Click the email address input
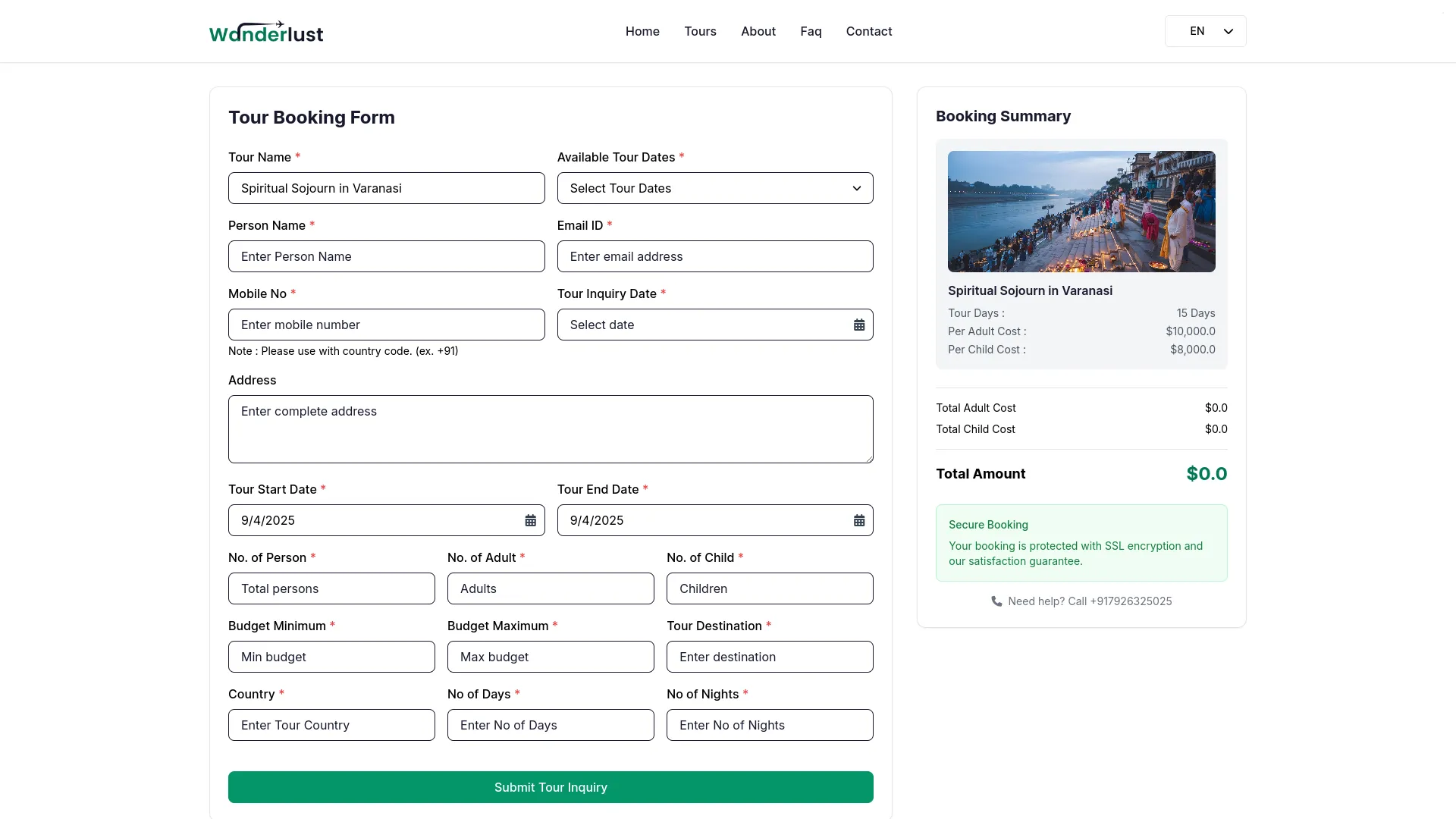1456x819 pixels. (715, 256)
